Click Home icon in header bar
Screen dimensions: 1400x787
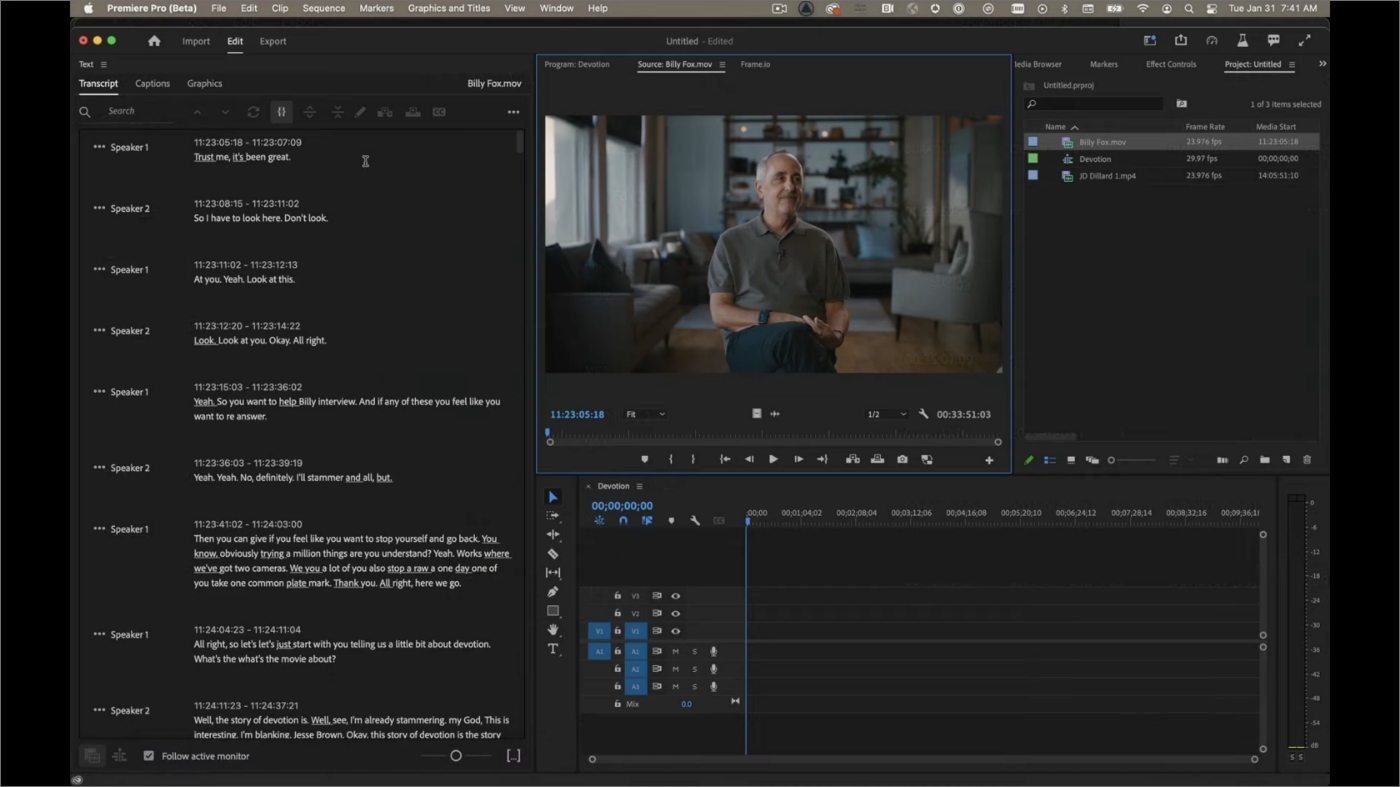click(154, 41)
